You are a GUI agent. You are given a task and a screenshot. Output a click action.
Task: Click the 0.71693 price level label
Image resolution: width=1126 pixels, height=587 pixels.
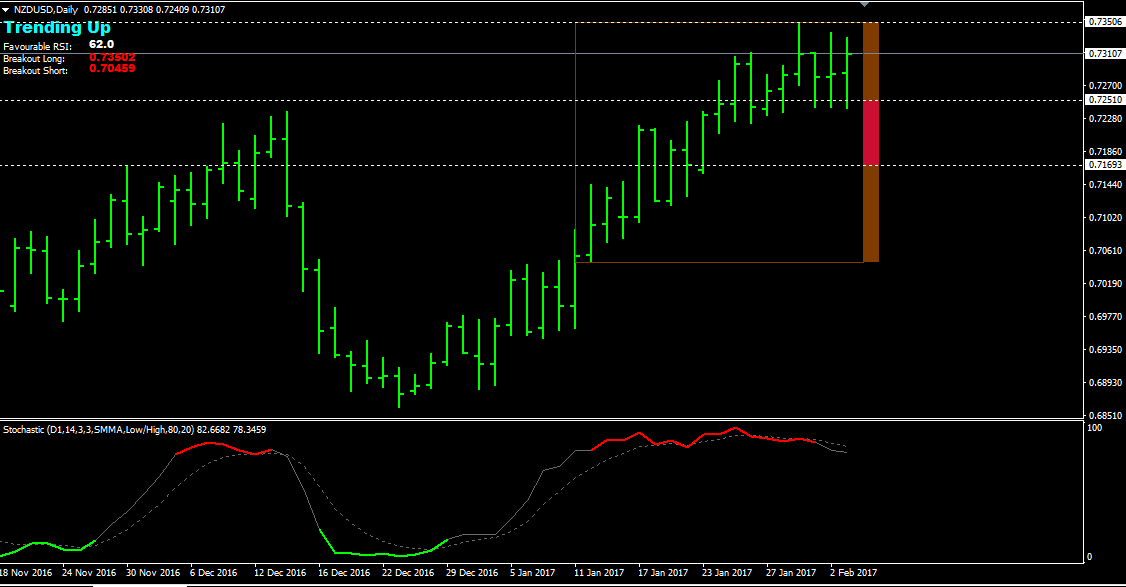(x=1105, y=164)
